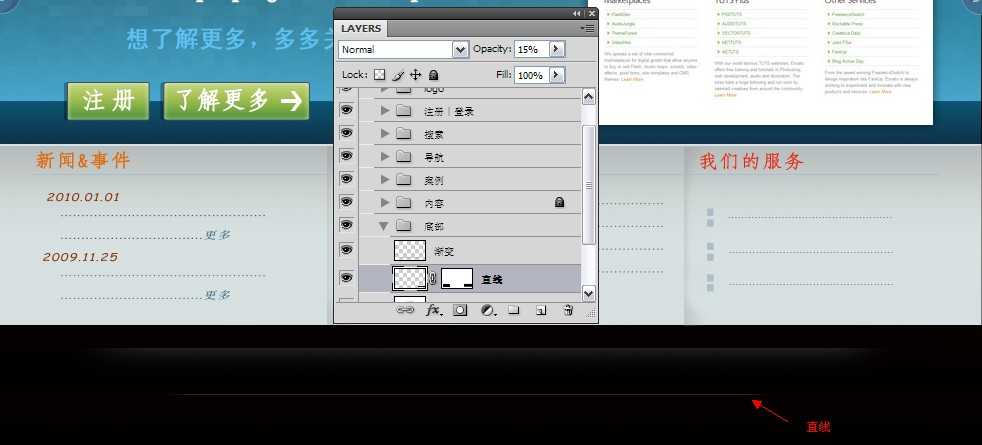The height and width of the screenshot is (445, 982).
Task: Click the layers list scrollbar thumb
Action: point(589,185)
